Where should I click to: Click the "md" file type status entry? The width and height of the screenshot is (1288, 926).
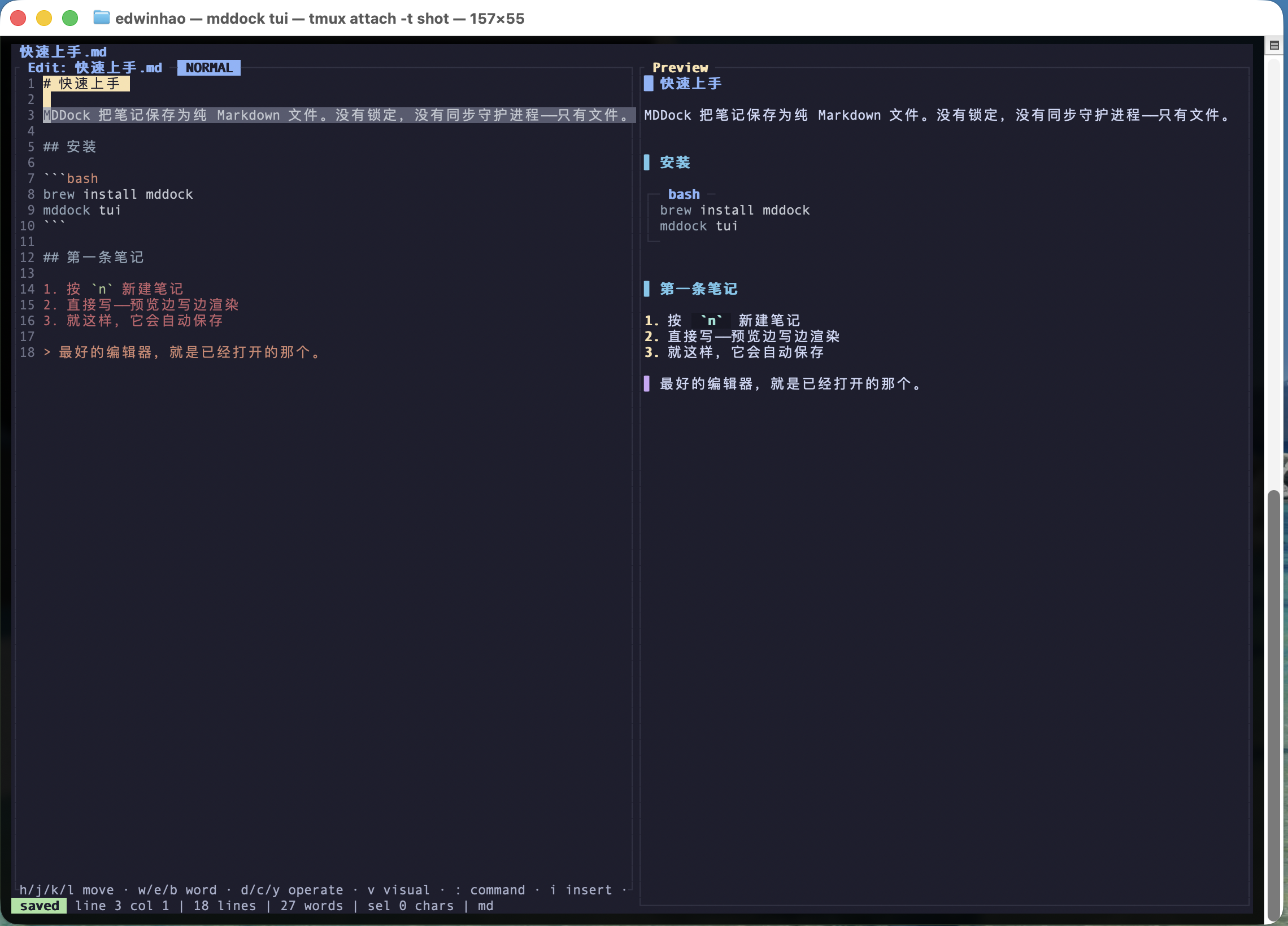(x=486, y=906)
